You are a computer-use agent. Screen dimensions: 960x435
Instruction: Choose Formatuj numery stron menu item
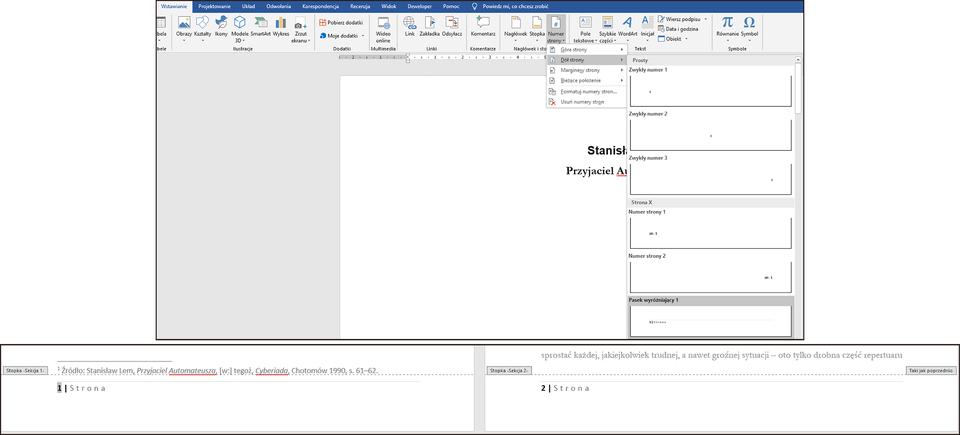point(588,91)
